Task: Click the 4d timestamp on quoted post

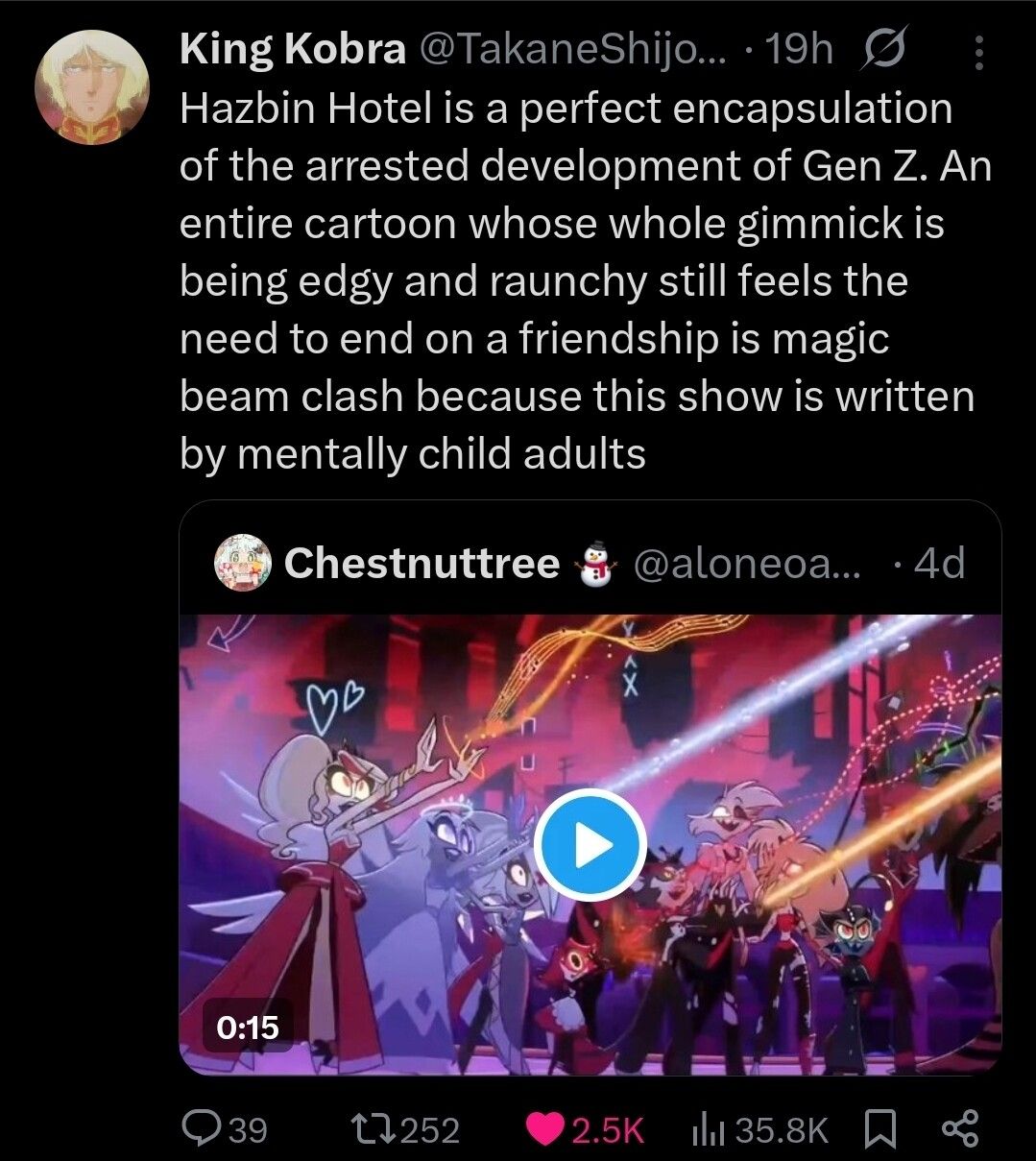Action: [940, 563]
